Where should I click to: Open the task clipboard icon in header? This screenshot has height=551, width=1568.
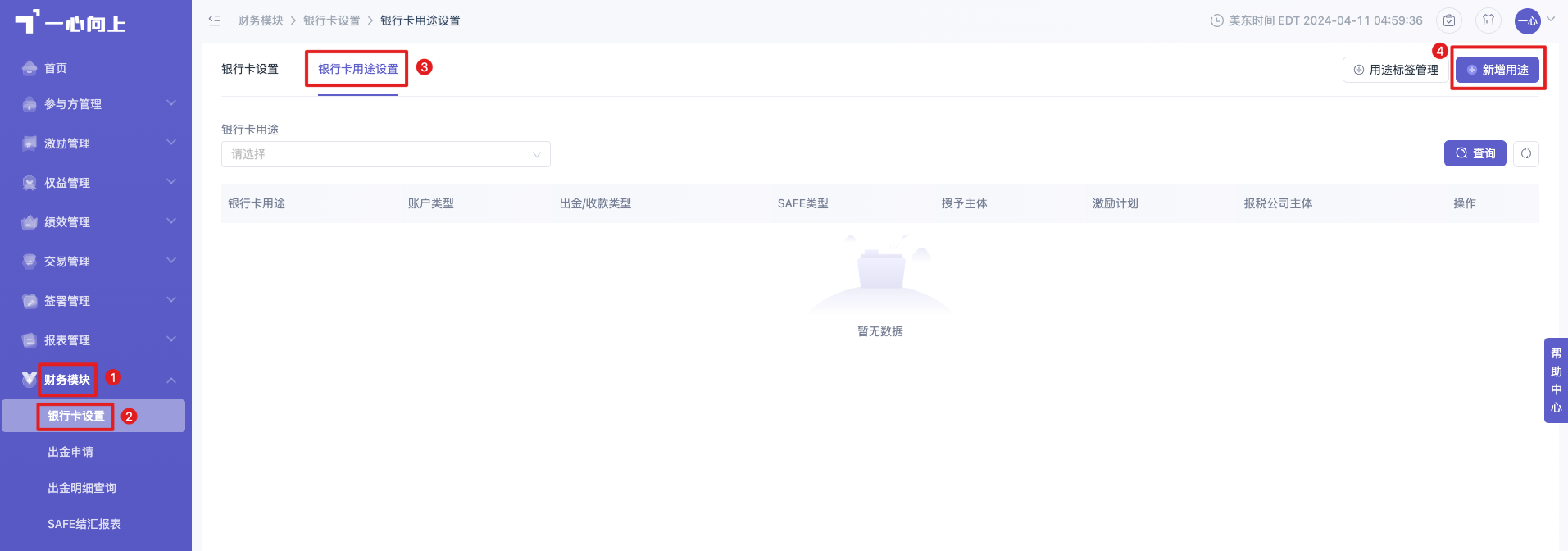click(1449, 20)
